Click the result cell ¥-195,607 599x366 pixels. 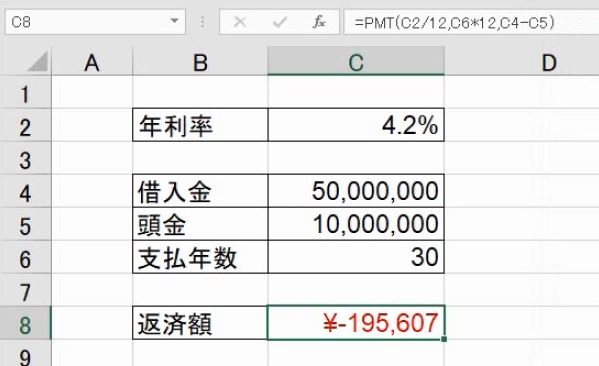pyautogui.click(x=356, y=323)
